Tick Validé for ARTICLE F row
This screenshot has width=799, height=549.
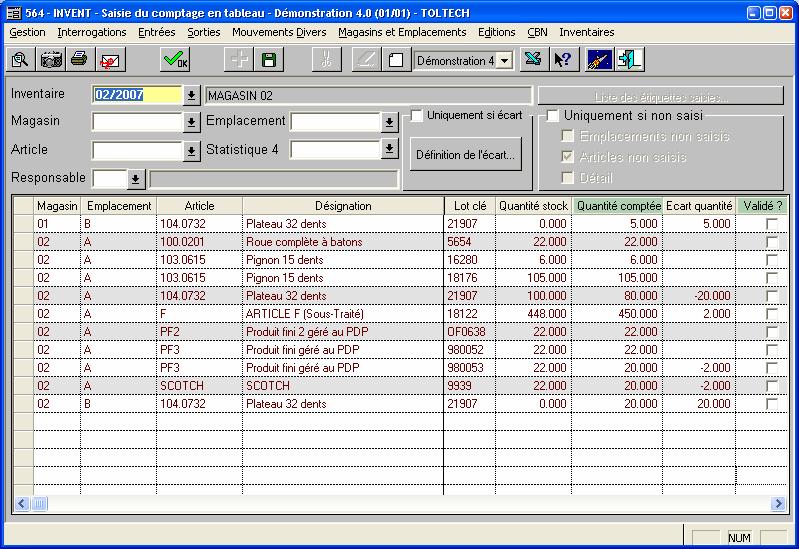pos(772,313)
